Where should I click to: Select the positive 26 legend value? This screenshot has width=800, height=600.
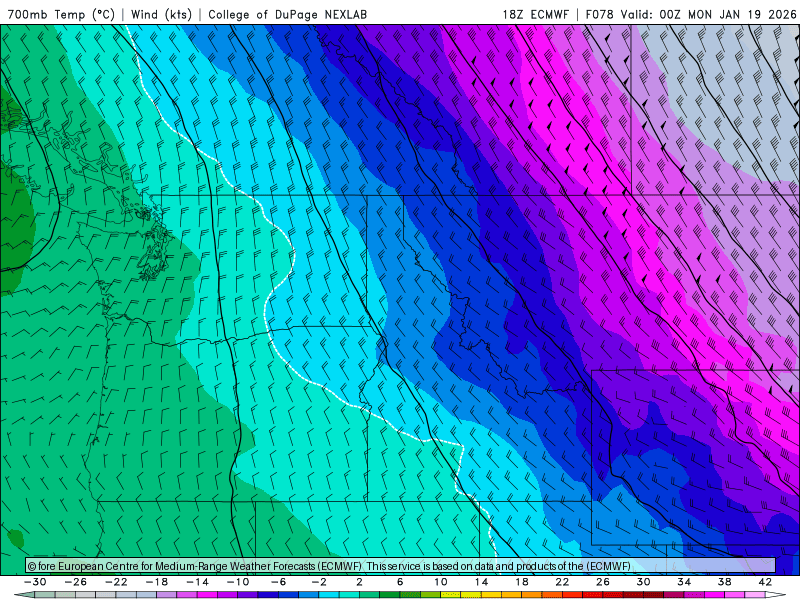pos(603,582)
